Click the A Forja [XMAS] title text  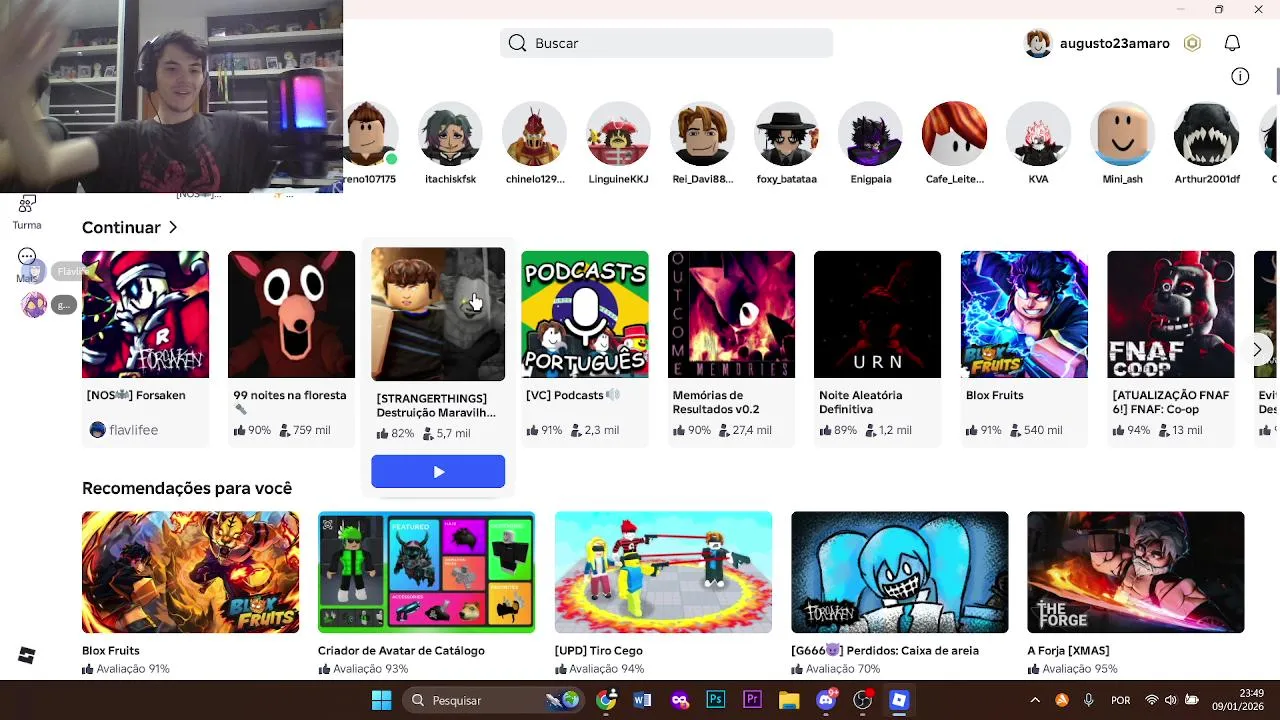[1068, 650]
